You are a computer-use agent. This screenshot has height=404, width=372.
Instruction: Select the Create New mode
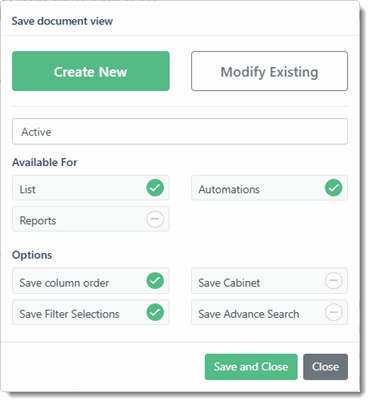point(91,71)
